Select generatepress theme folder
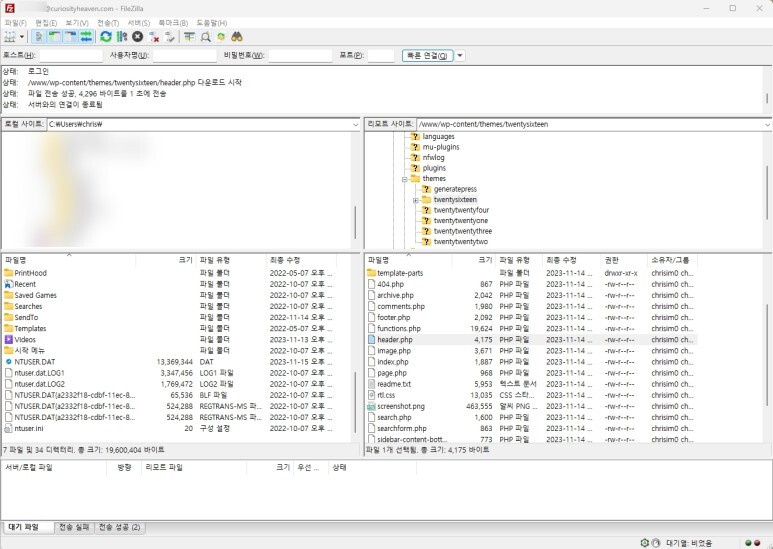The image size is (773, 549). (x=455, y=189)
